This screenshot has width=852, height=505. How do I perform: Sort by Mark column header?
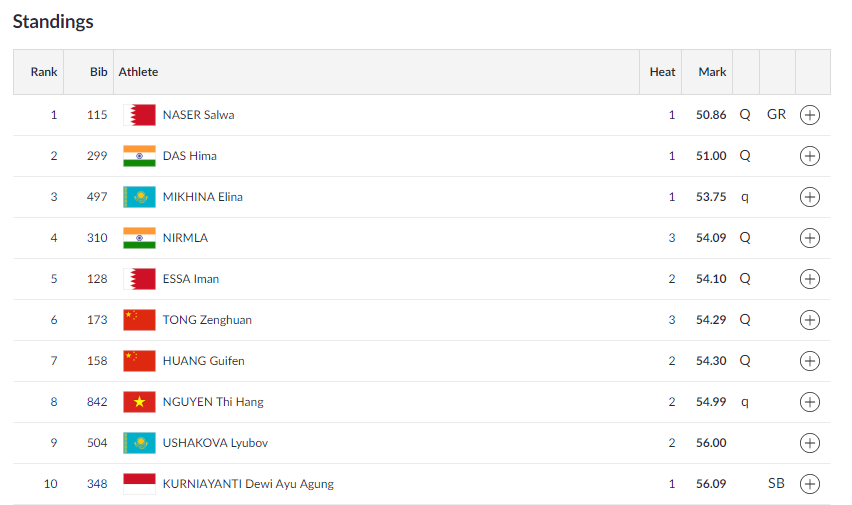click(712, 72)
